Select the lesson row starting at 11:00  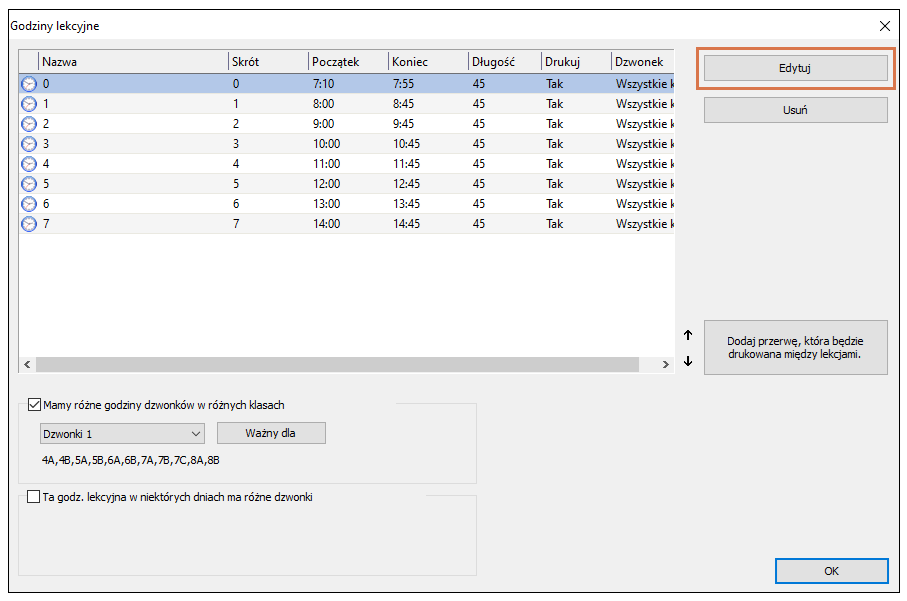tap(346, 164)
